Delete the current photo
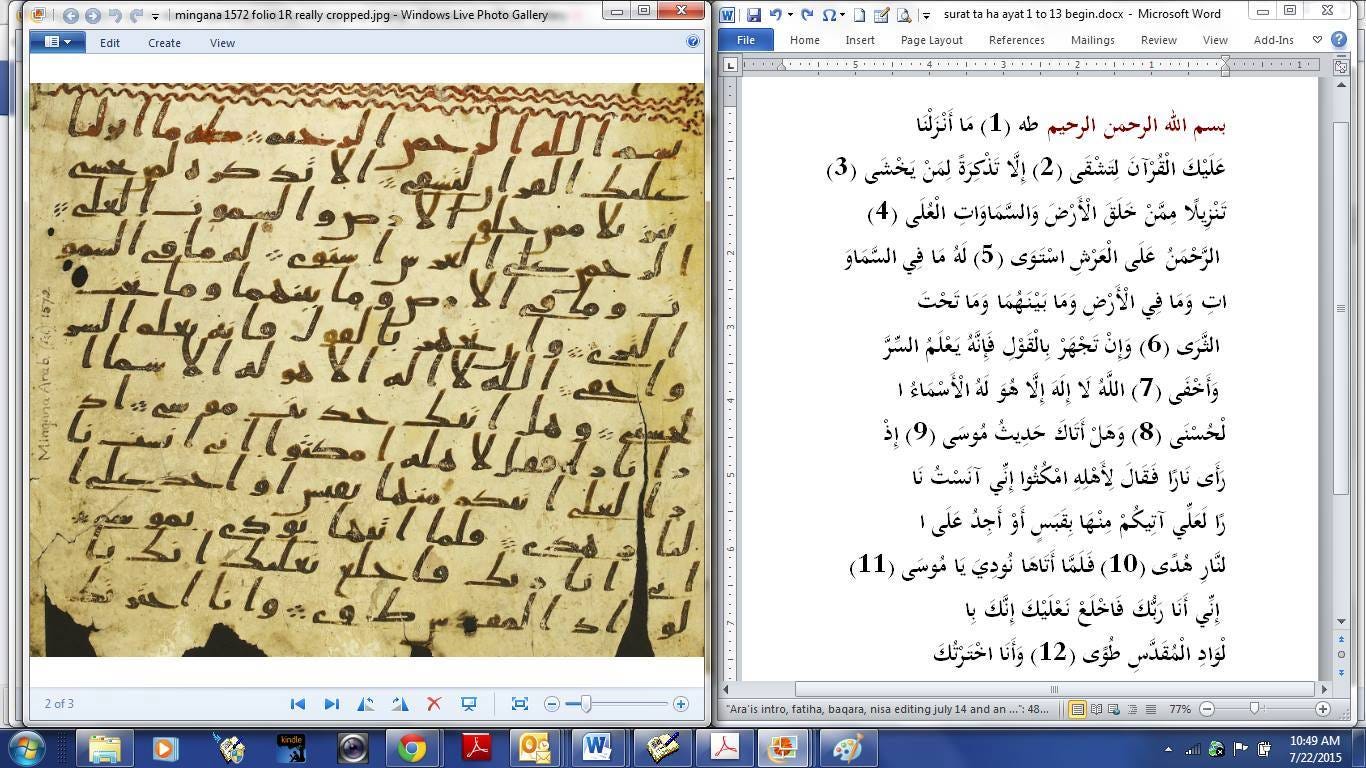Viewport: 1366px width, 768px height. [434, 703]
